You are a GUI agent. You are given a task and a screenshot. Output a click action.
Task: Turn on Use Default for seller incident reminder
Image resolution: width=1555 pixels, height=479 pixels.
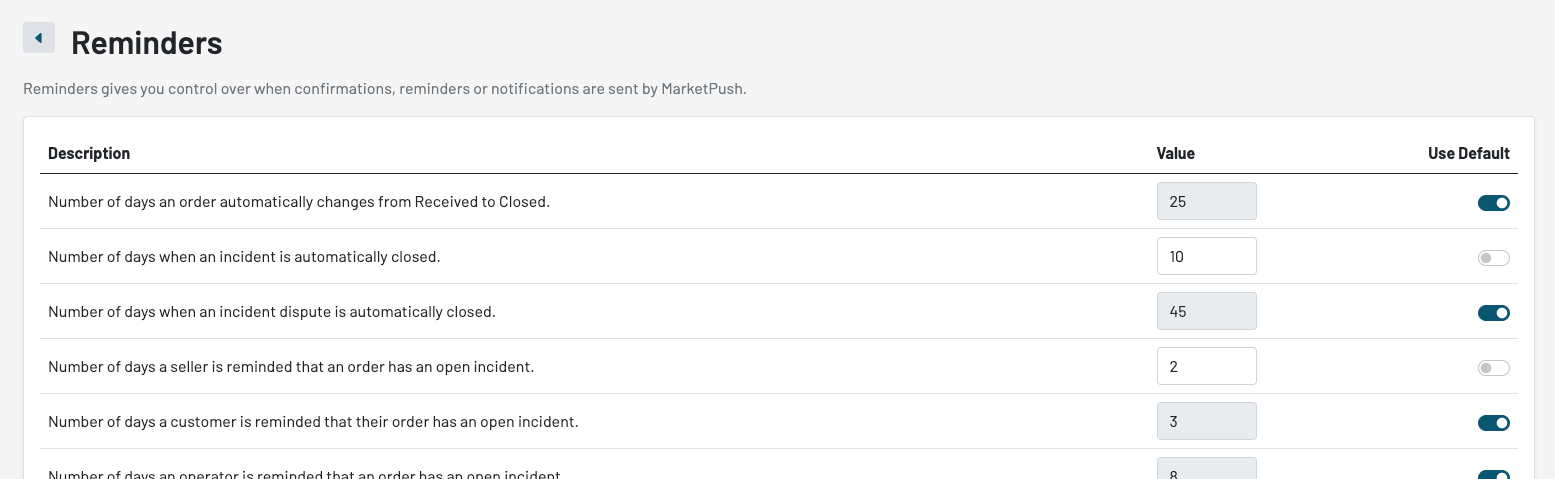tap(1493, 368)
